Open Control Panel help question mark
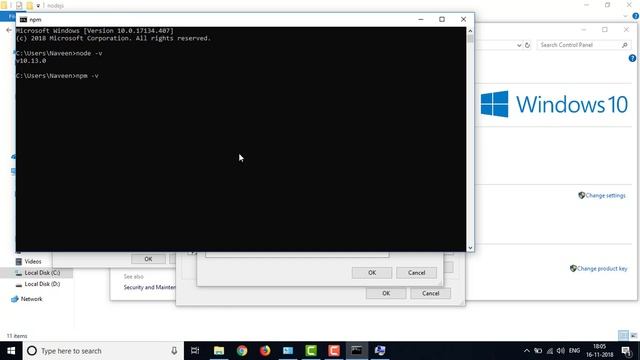 (632, 58)
